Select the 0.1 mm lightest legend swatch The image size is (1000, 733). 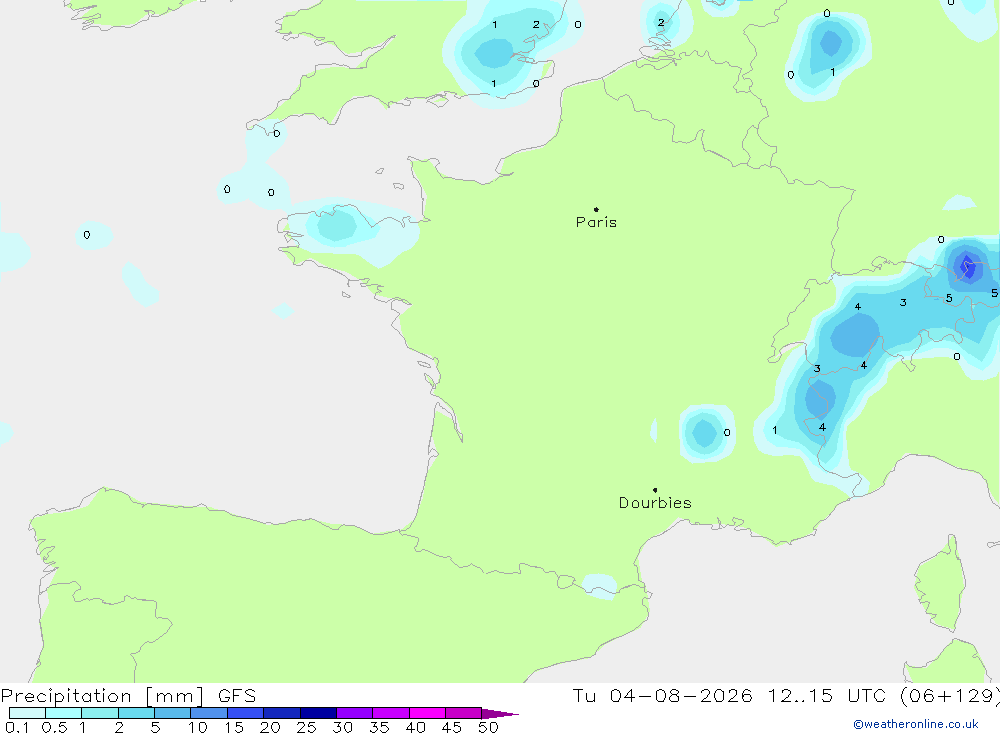pos(27,713)
